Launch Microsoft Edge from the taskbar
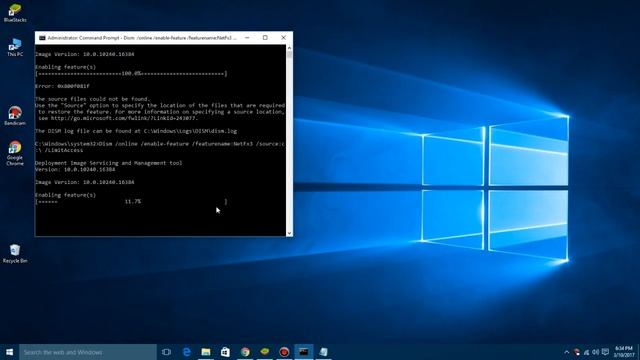 [x=187, y=352]
